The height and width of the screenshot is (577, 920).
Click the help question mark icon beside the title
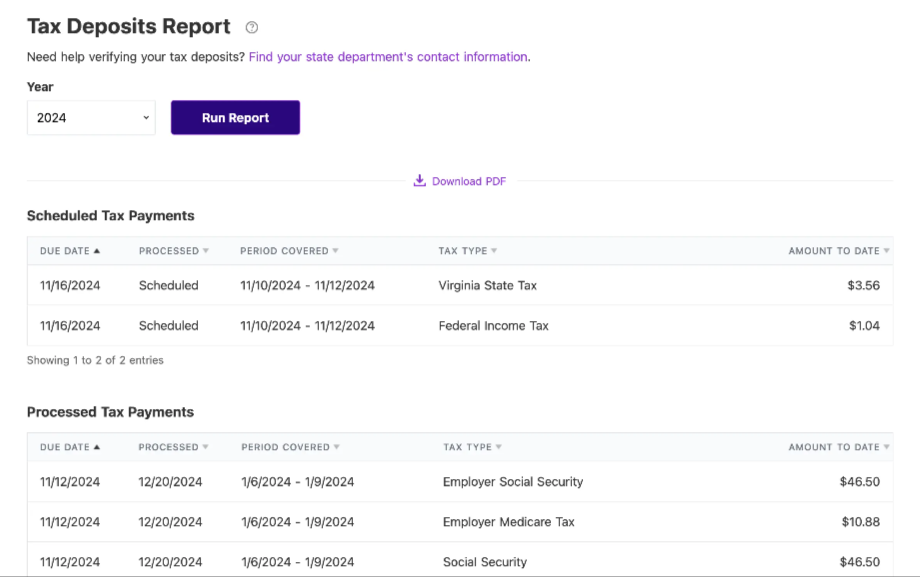[x=252, y=27]
